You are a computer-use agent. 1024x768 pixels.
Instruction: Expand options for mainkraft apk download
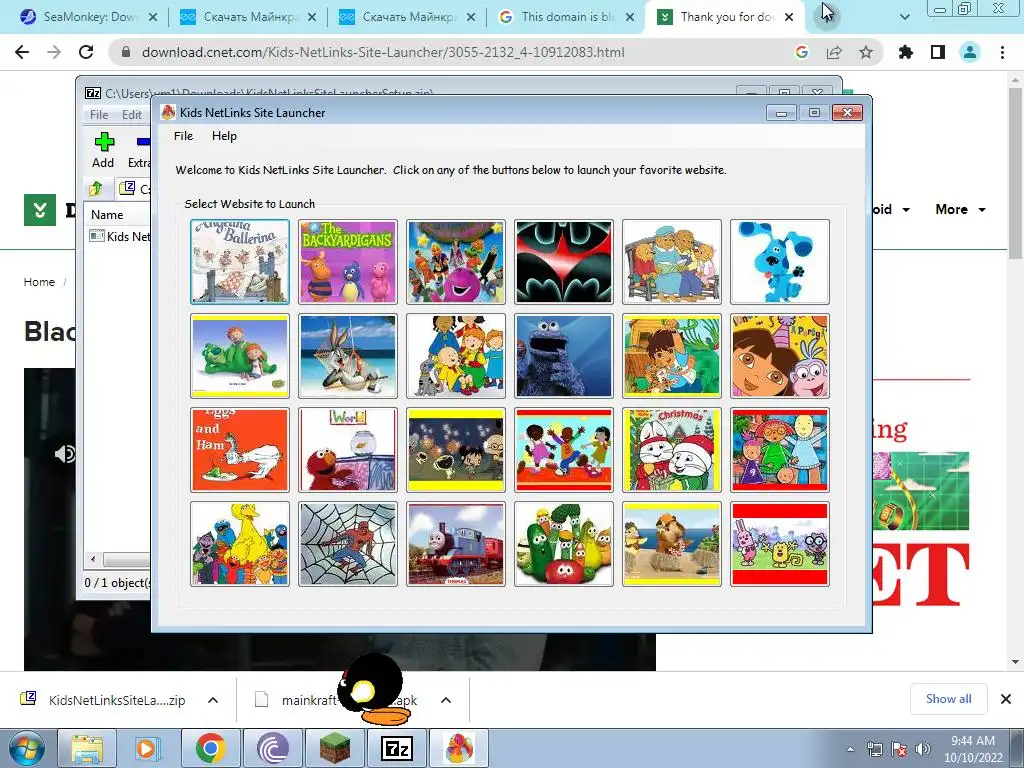tap(446, 700)
